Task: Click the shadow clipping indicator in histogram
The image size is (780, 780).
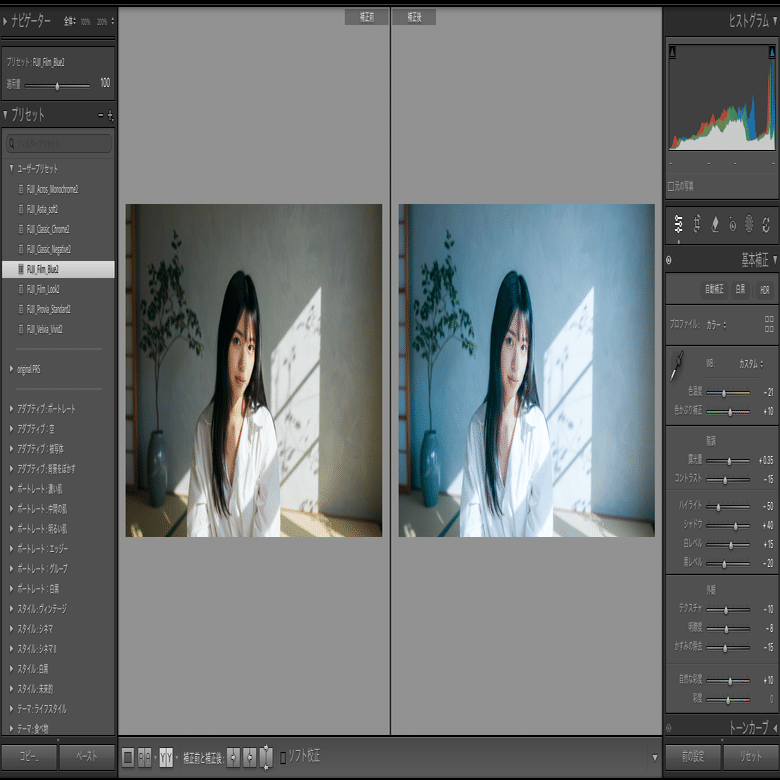Action: (672, 52)
